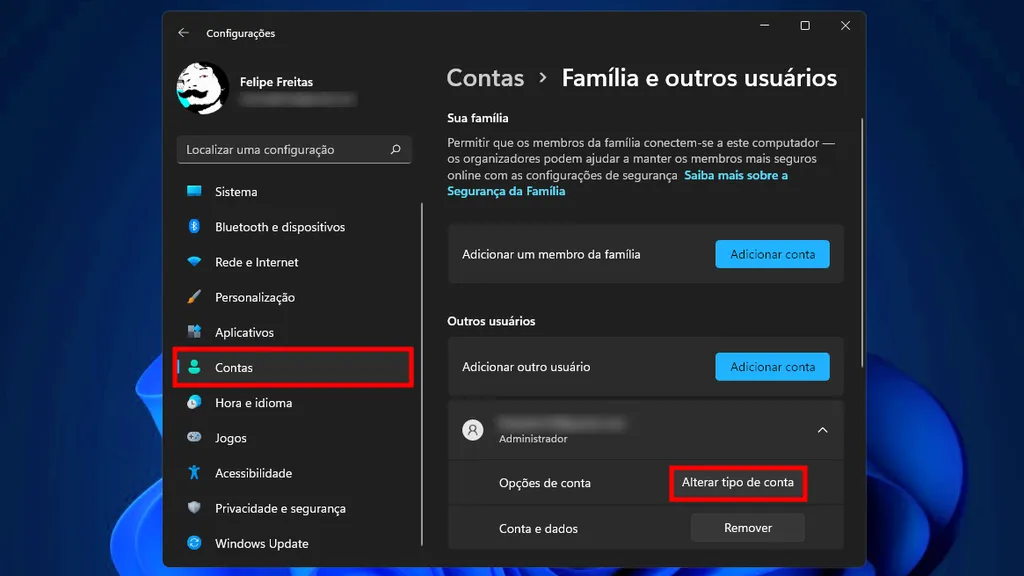The image size is (1024, 576).
Task: Click the Acessibilidade figure icon
Action: click(x=194, y=472)
